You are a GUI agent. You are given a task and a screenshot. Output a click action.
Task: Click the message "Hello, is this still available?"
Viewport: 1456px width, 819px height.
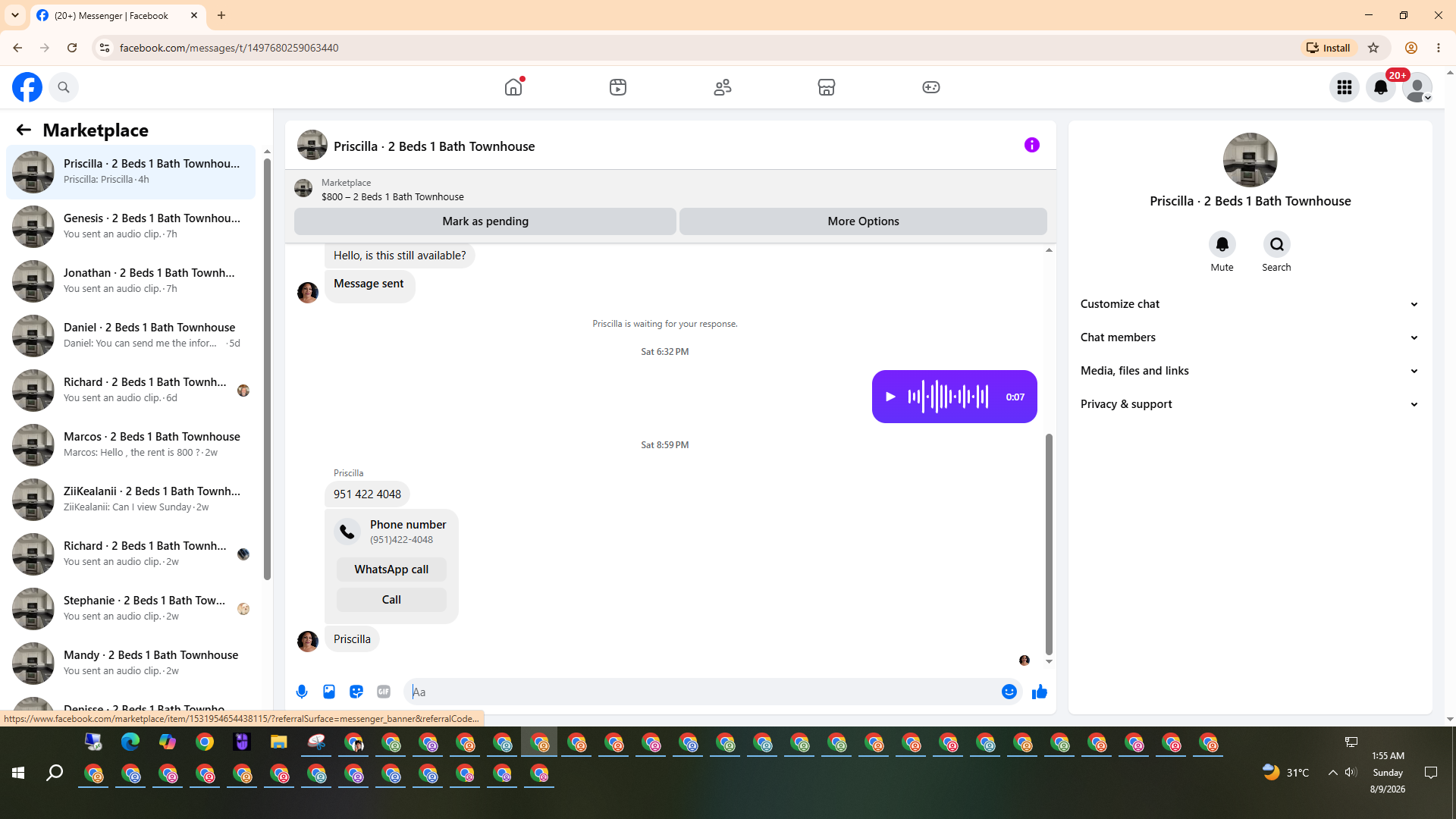point(400,256)
